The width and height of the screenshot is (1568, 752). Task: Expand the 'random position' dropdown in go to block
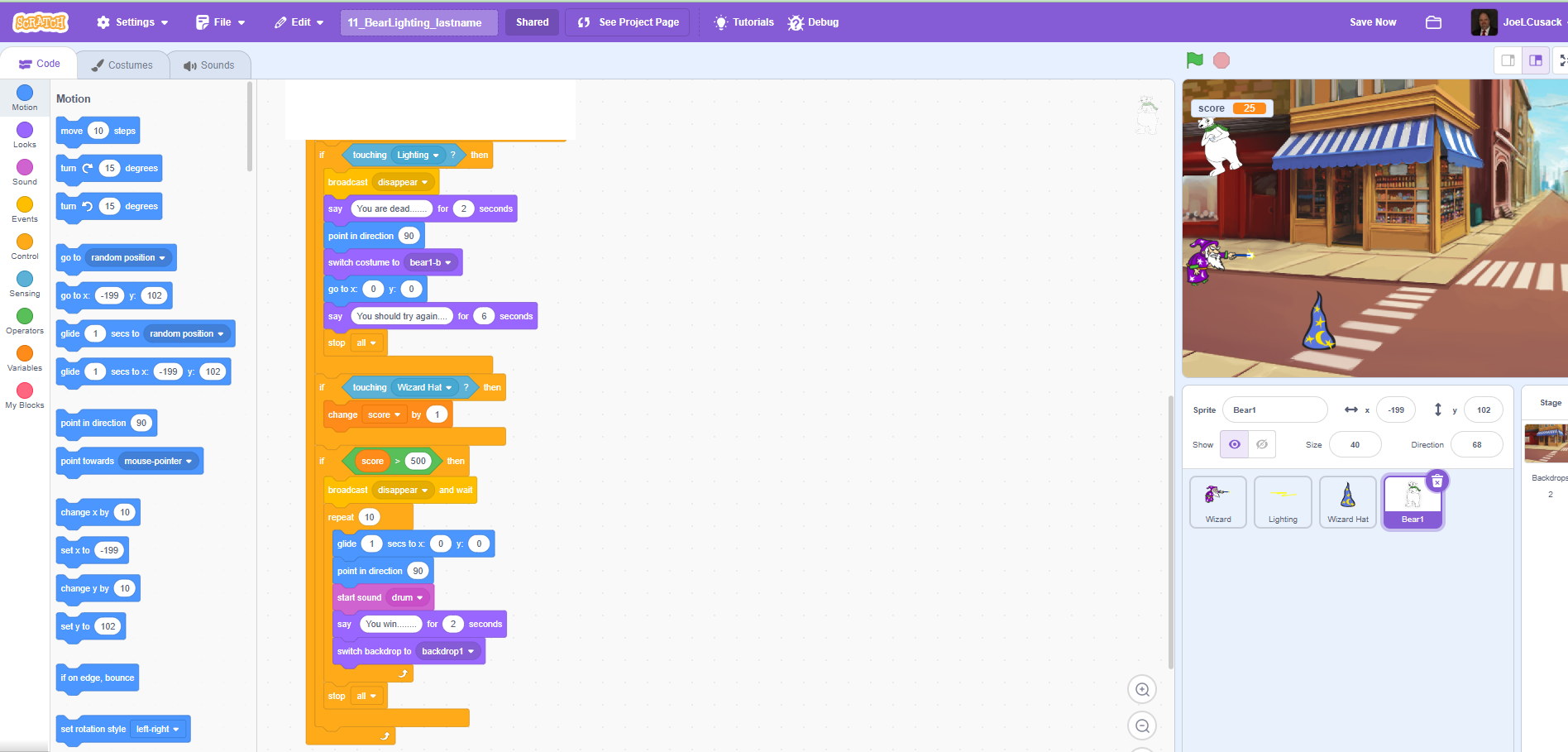129,258
